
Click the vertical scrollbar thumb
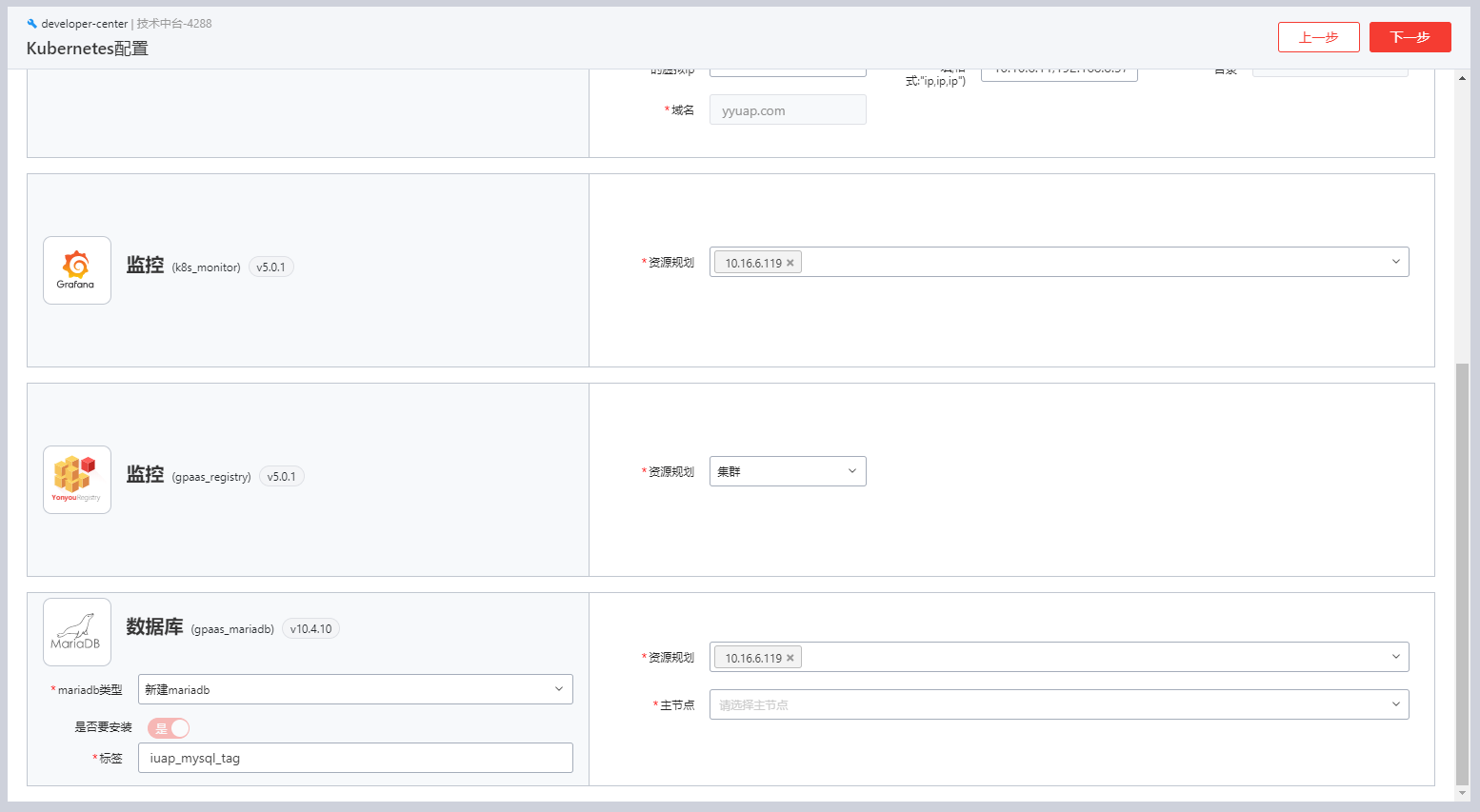pos(1462,571)
